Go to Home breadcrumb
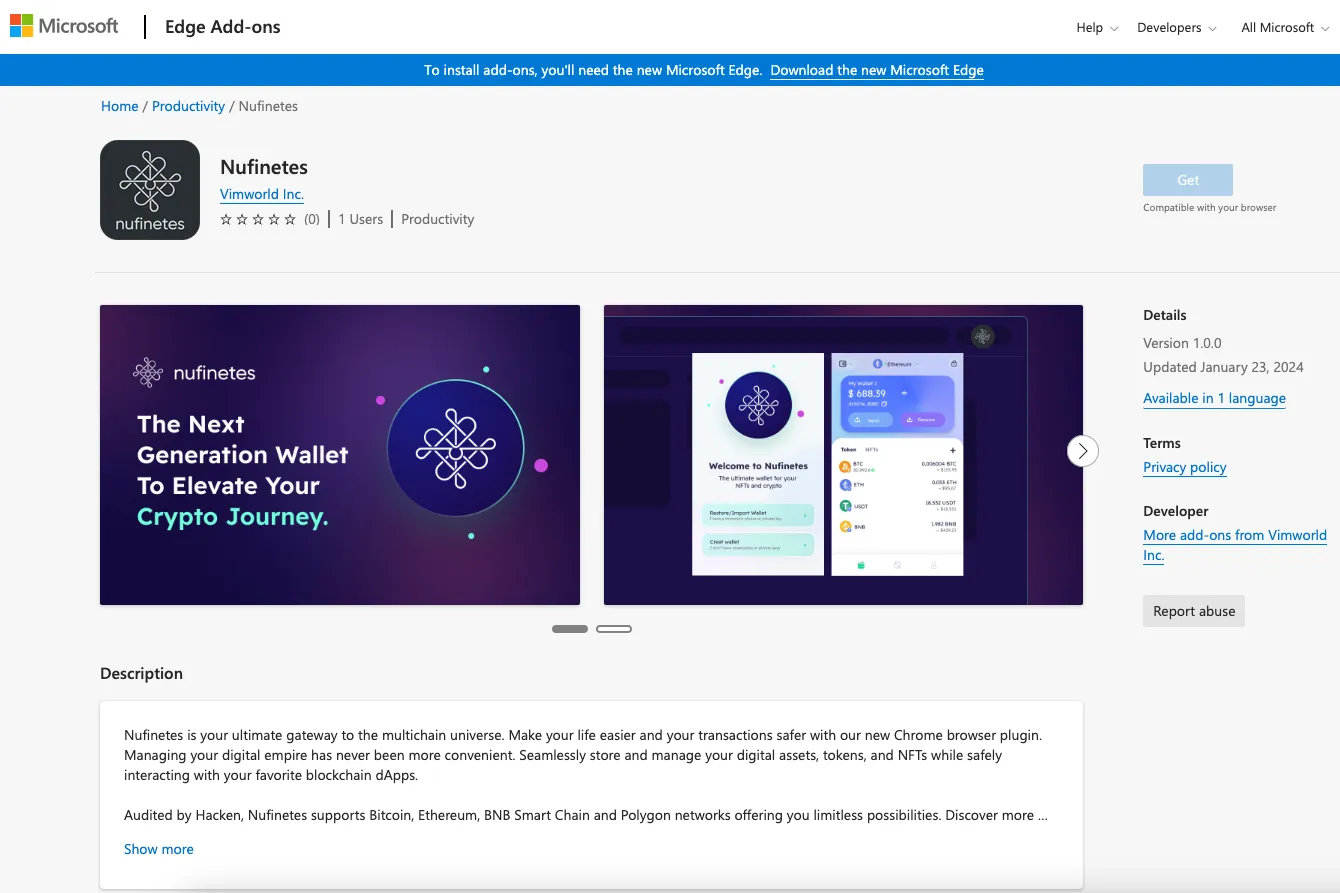 coord(120,106)
